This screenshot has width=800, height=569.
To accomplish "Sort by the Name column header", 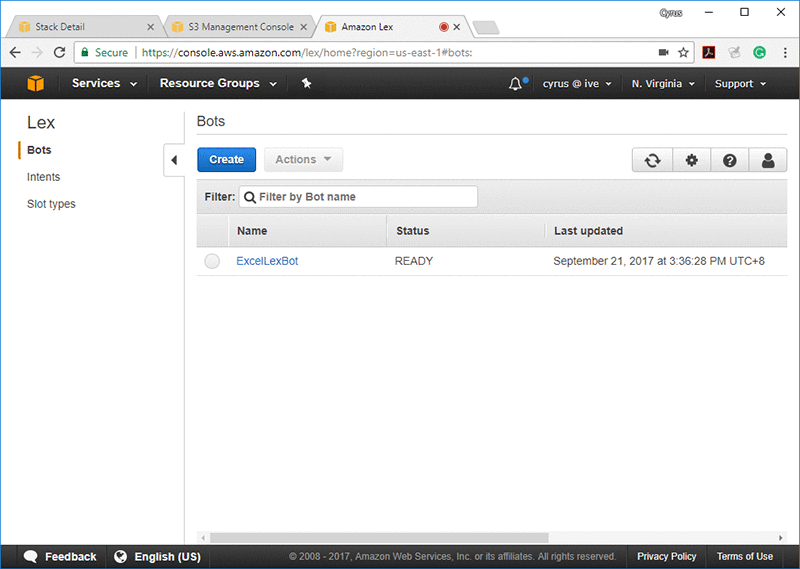I will (x=308, y=231).
